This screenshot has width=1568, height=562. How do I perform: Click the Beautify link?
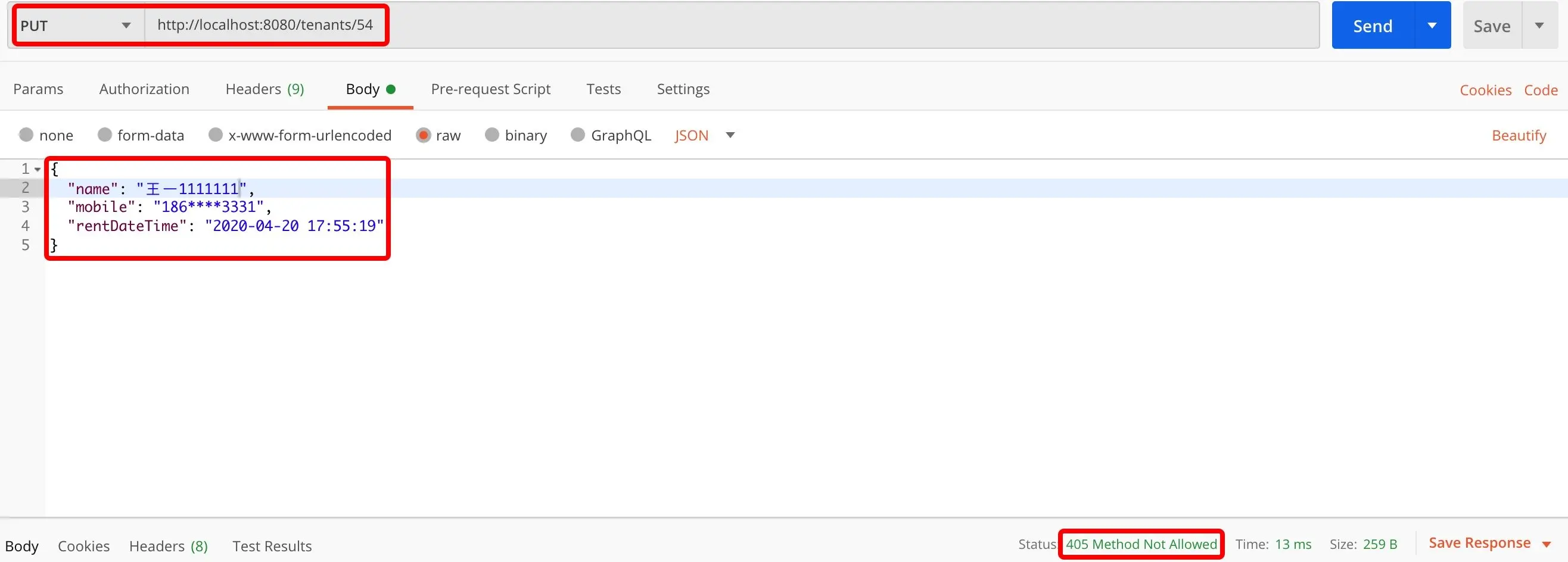coord(1519,136)
